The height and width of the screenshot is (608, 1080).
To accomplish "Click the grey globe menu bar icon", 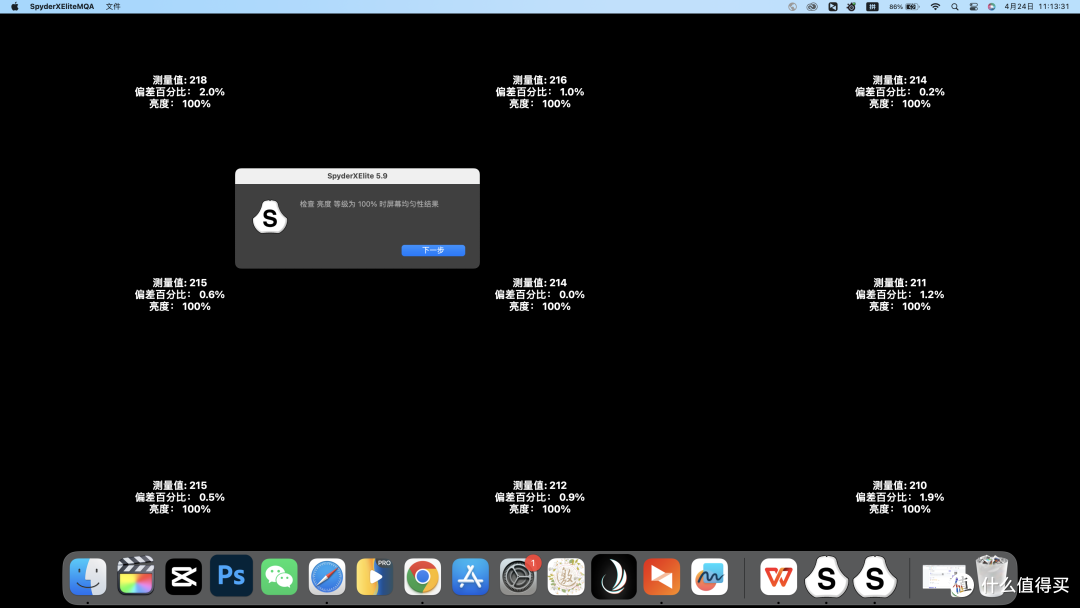I will [x=792, y=6].
